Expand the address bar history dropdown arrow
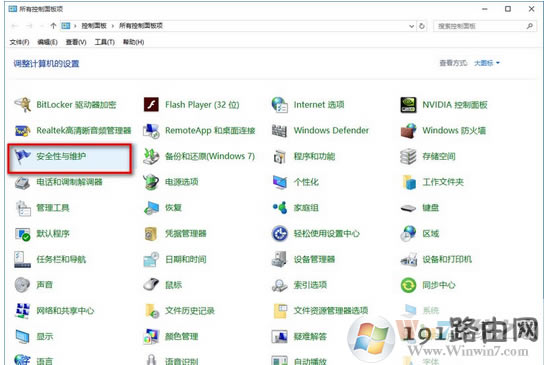545x365 pixels. 411,26
